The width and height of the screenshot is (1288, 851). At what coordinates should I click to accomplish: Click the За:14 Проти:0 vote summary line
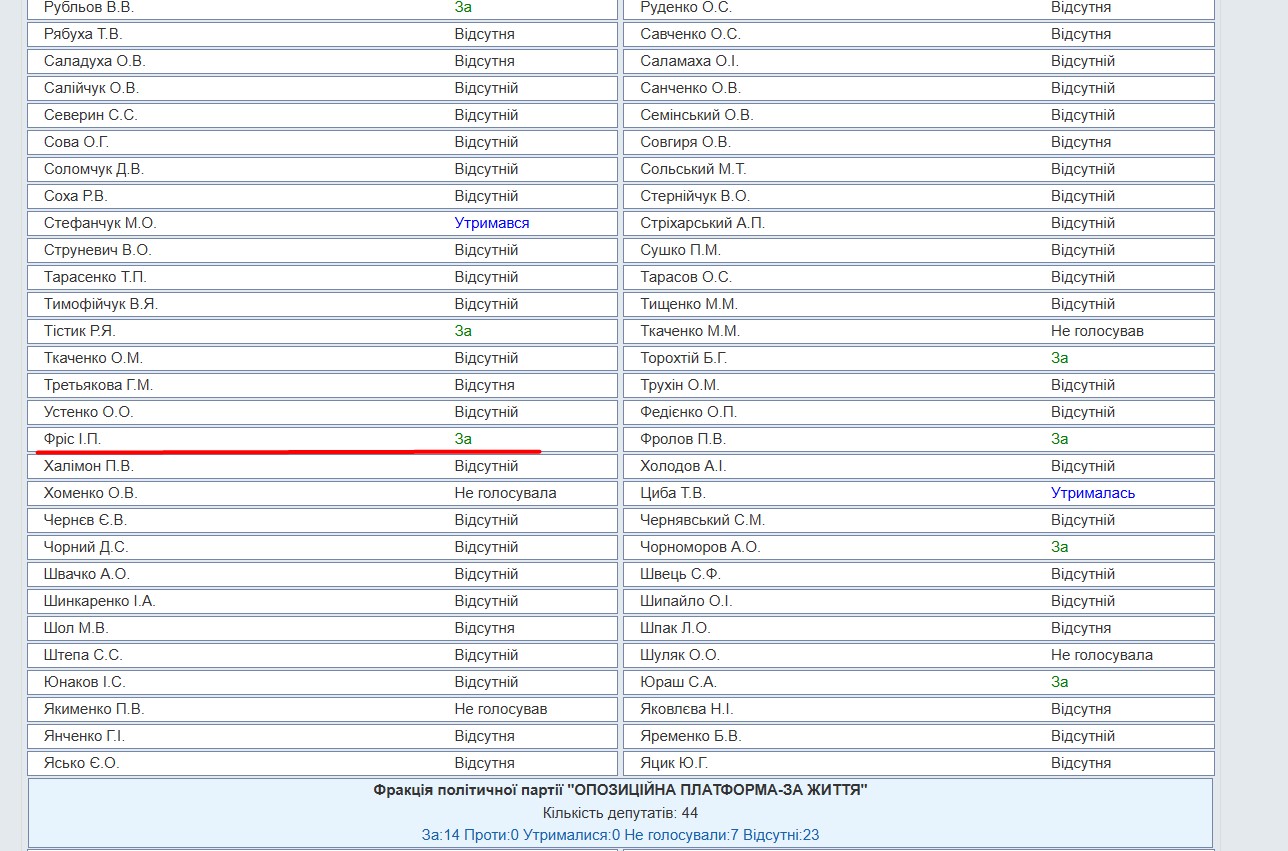coord(620,835)
